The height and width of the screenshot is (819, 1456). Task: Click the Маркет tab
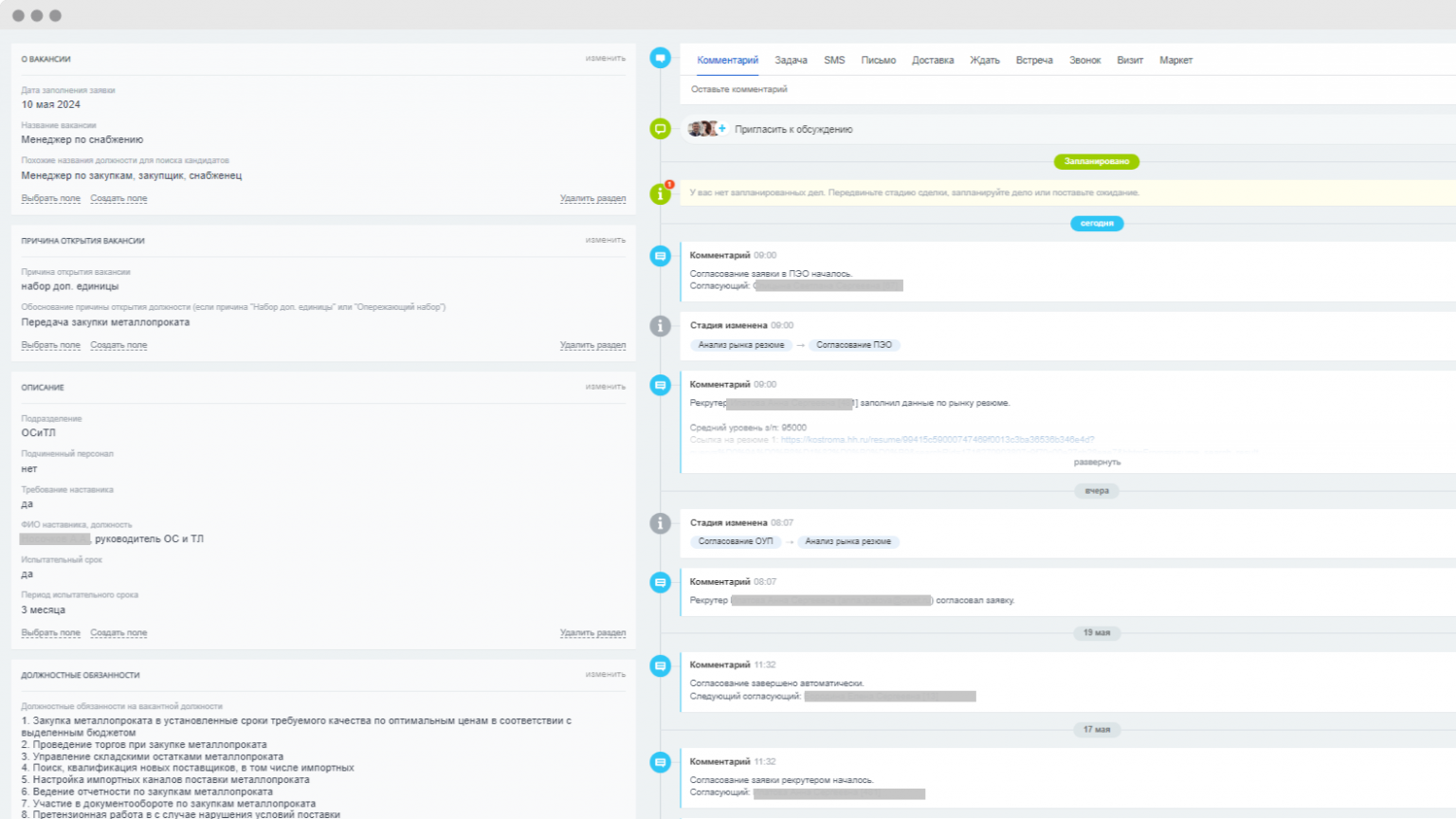tap(1175, 60)
